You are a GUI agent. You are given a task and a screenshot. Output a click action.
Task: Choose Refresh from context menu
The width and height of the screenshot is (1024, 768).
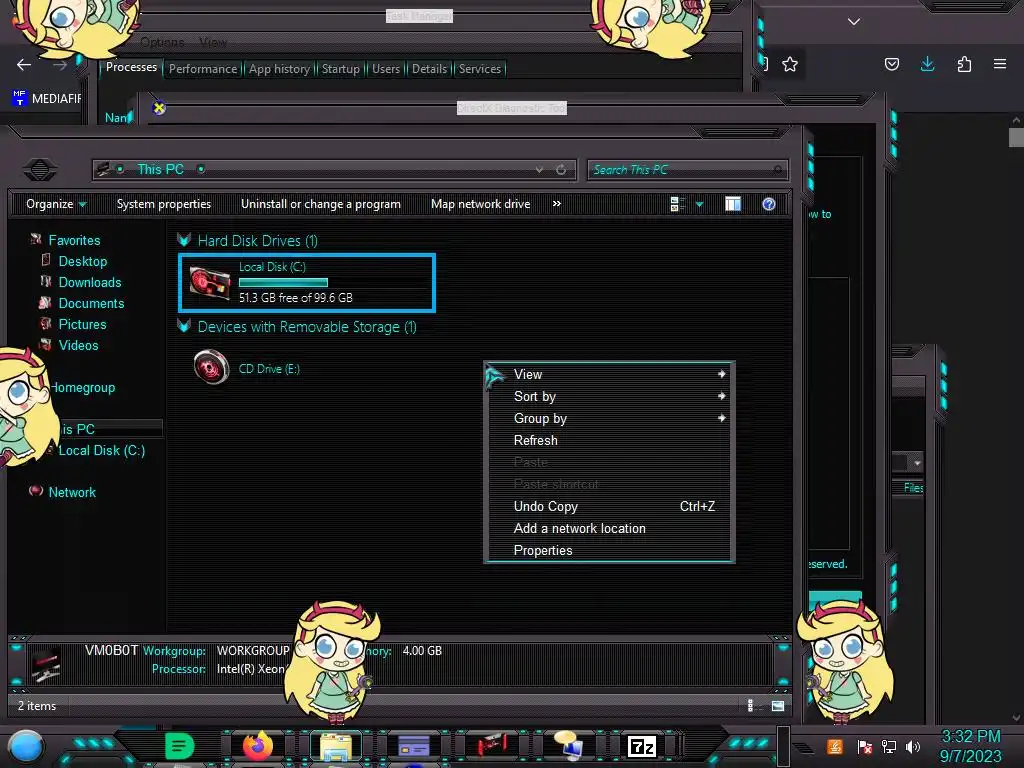pos(609,440)
